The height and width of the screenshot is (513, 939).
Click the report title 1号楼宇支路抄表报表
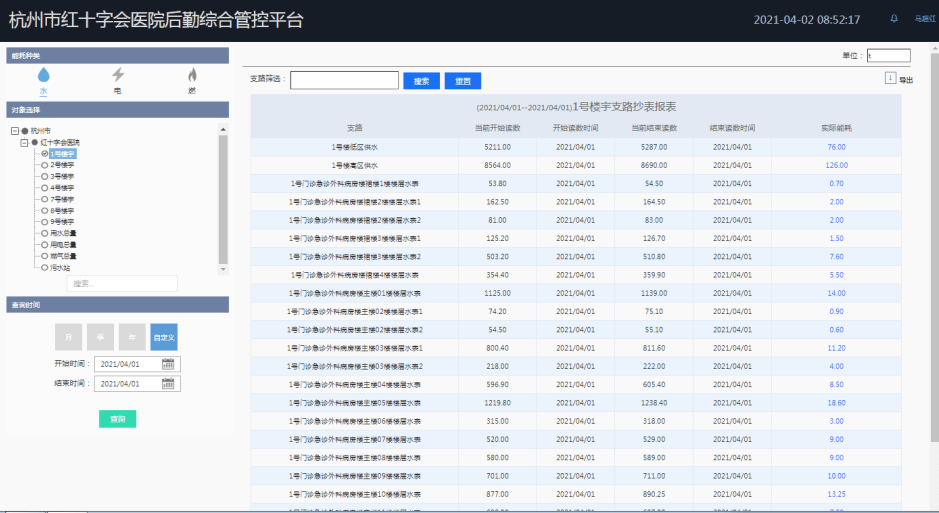click(x=625, y=107)
